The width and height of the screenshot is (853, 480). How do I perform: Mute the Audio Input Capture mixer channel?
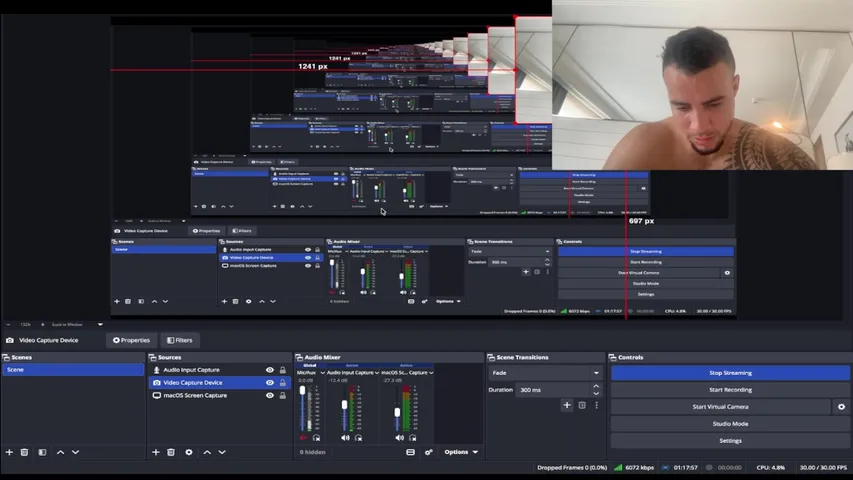coord(345,438)
